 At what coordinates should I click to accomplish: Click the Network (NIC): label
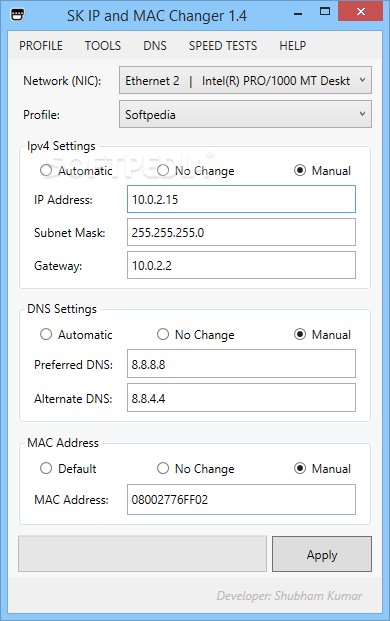point(62,81)
